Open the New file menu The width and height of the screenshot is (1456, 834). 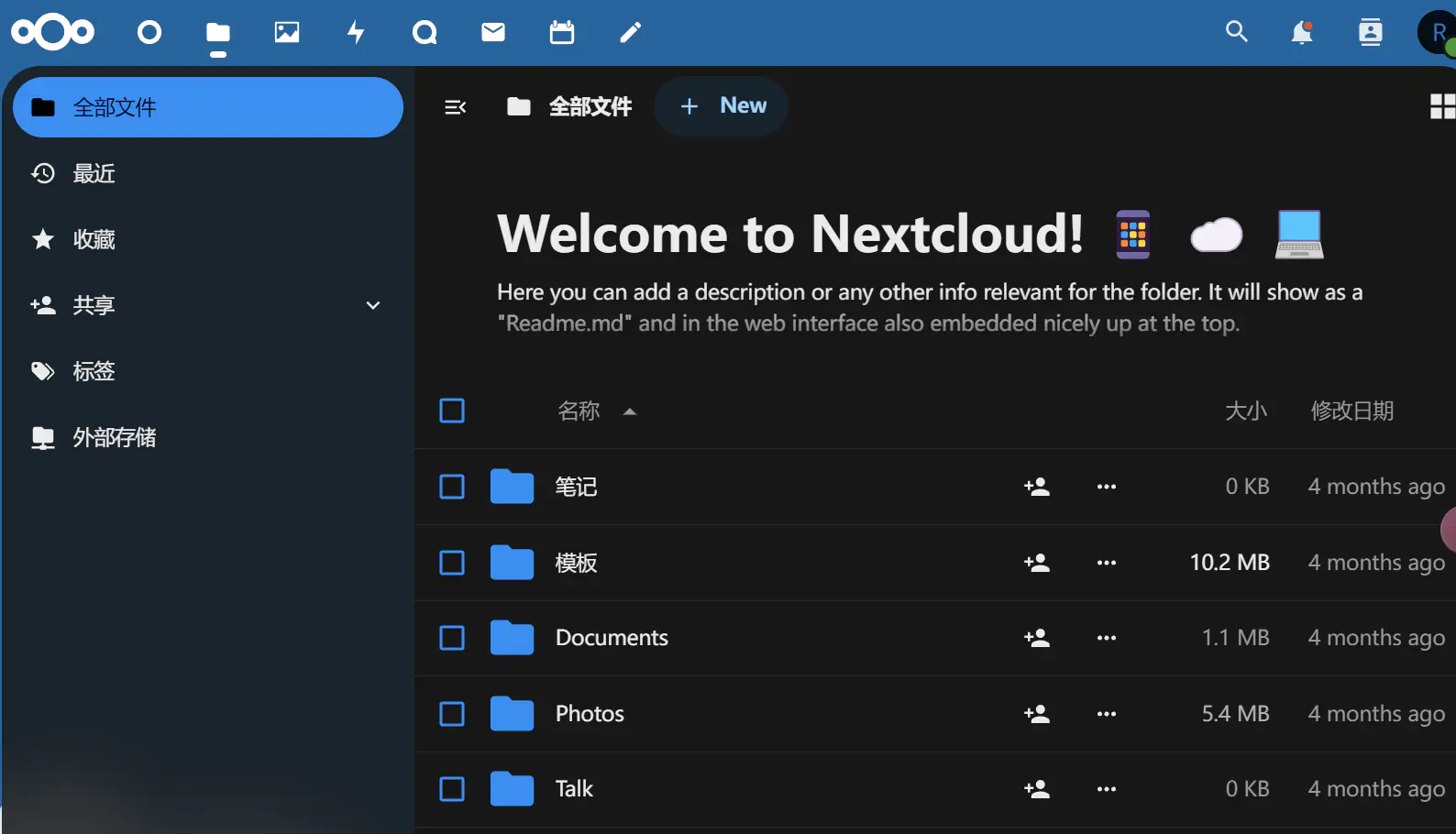(x=722, y=106)
